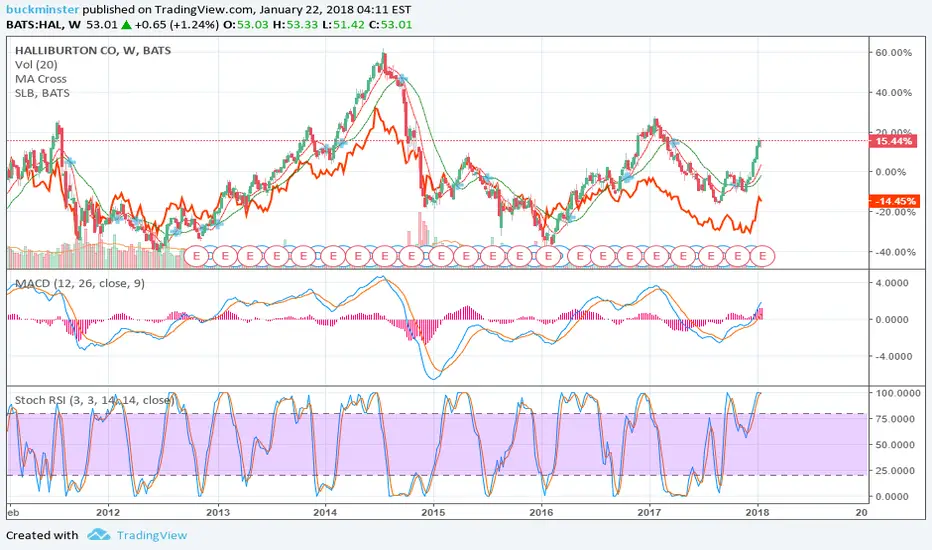
Task: Click the 50.0000 Stoch RSI axis value
Action: tap(895, 445)
